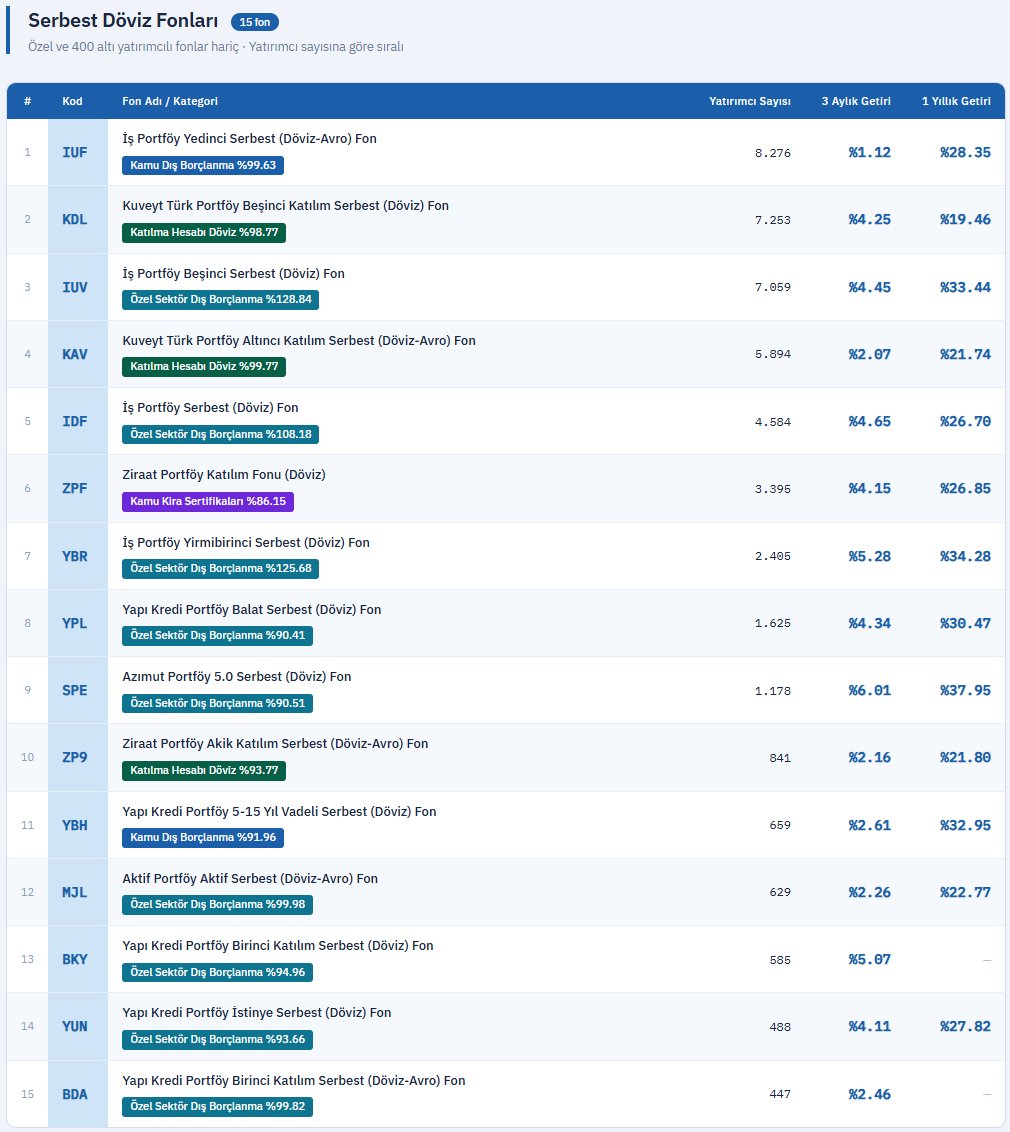This screenshot has height=1132, width=1010.
Task: Click the YBH fund code
Action: click(74, 825)
